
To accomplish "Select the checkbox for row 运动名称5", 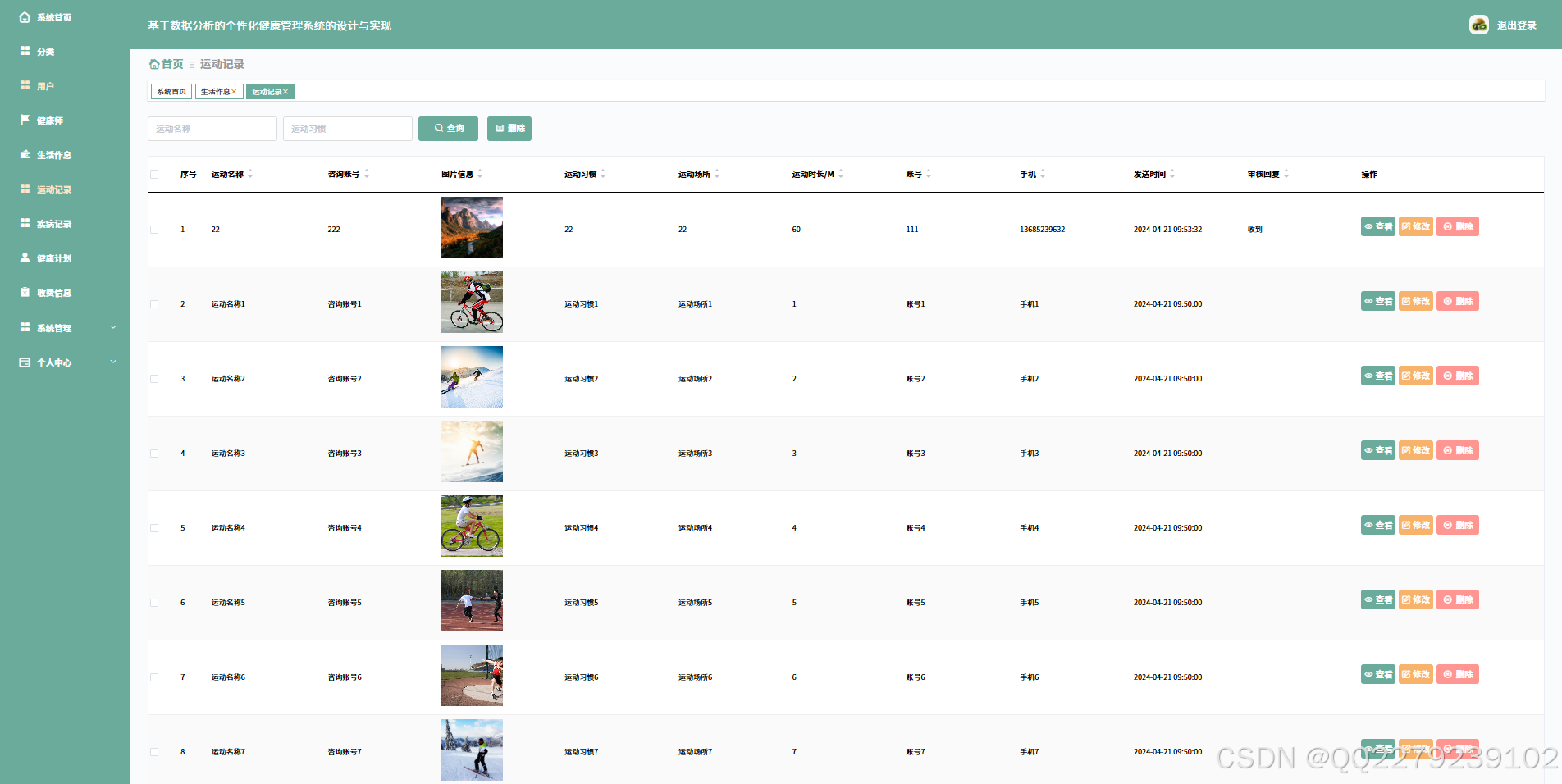I will tap(154, 603).
